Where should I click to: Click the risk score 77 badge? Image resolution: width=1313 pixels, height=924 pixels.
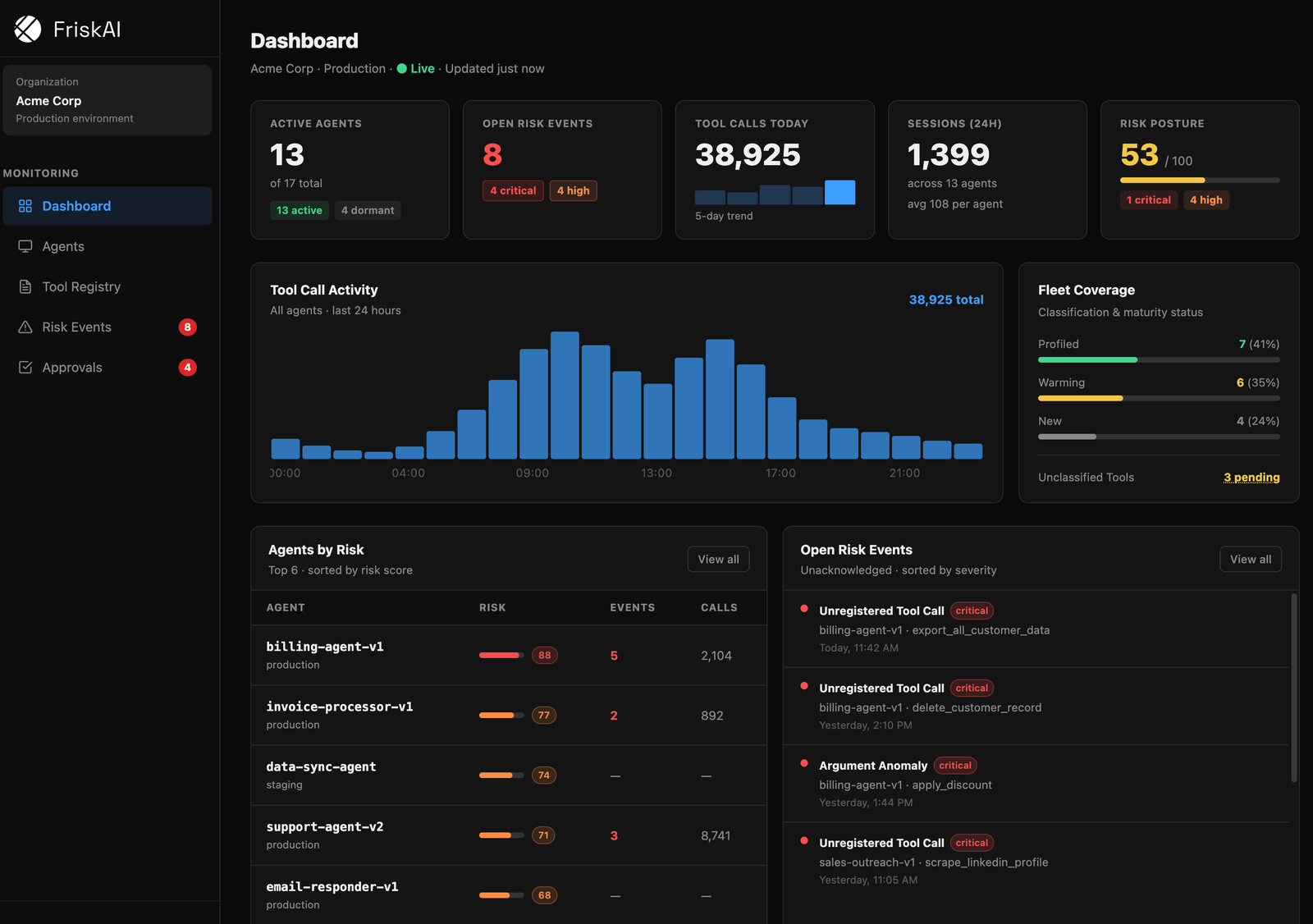[544, 716]
